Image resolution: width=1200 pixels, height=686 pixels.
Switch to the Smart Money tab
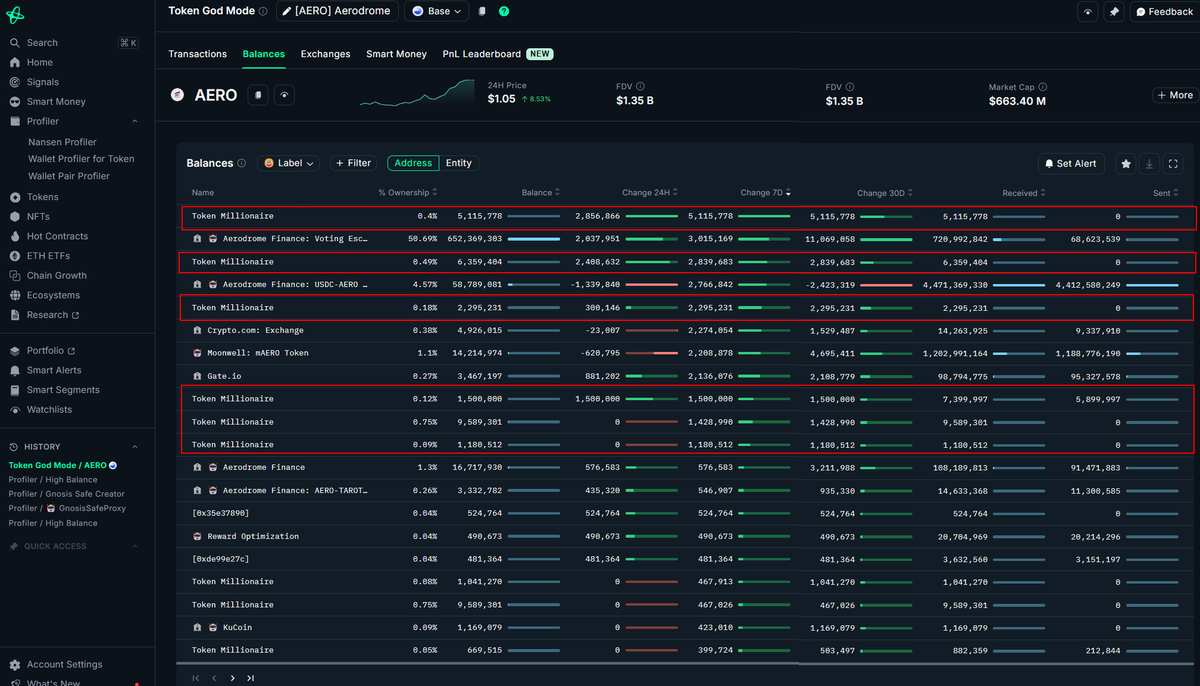396,54
